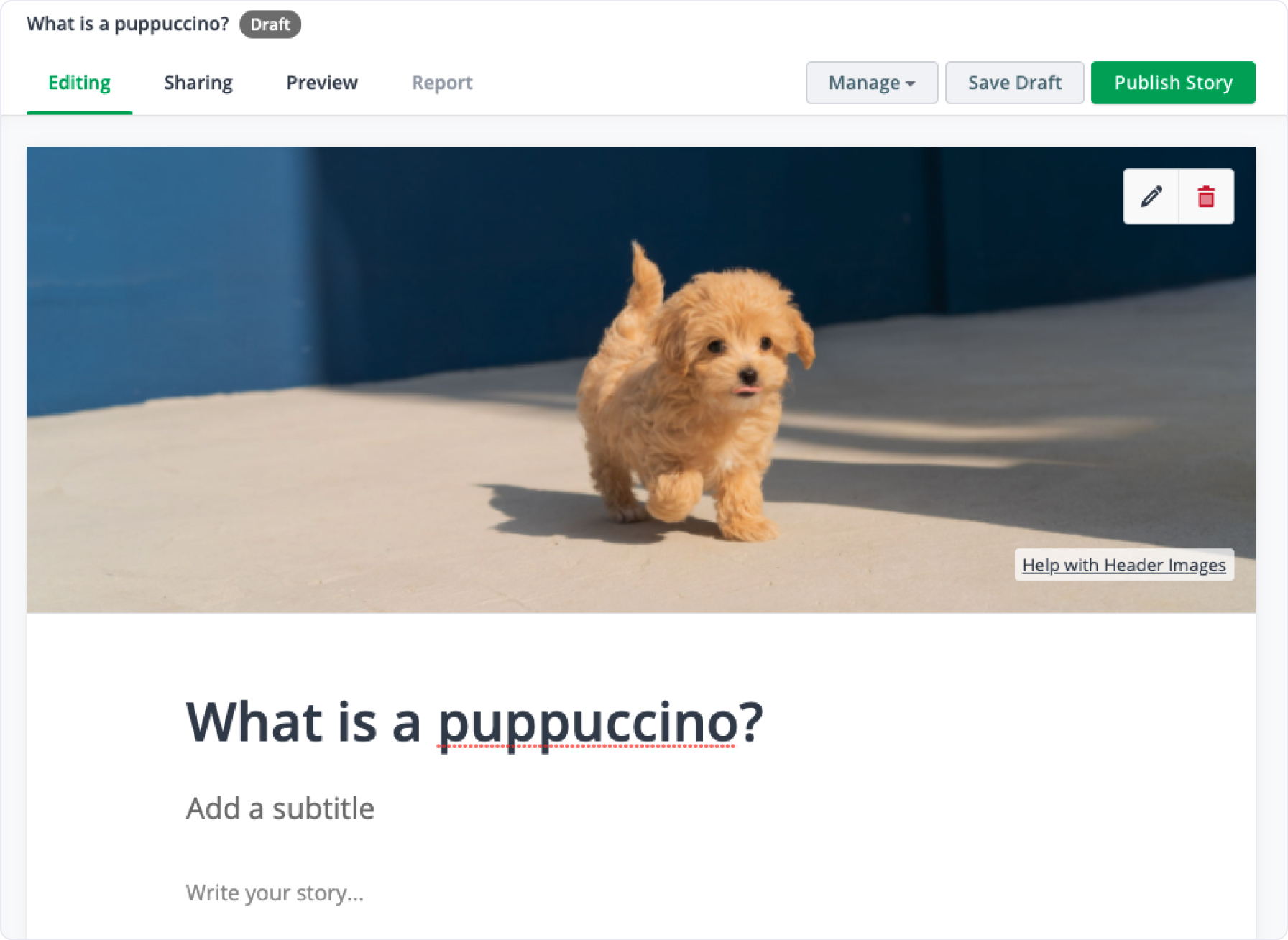
Task: Click the pencil edit header image icon
Action: click(x=1151, y=196)
